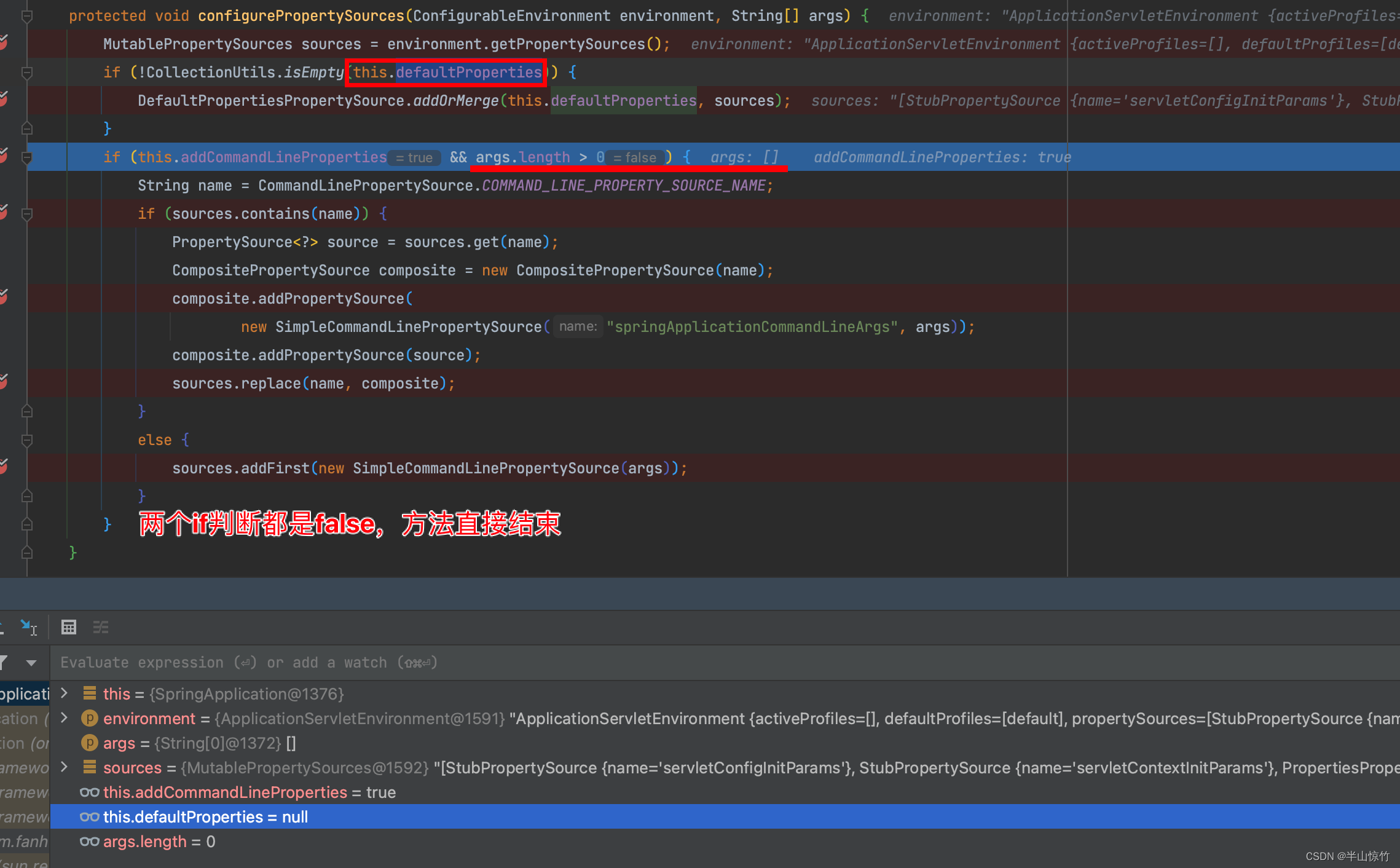Toggle breakpoint on MutablePropertySources sources line
Viewport: 1400px width, 868px height.
click(x=3, y=43)
